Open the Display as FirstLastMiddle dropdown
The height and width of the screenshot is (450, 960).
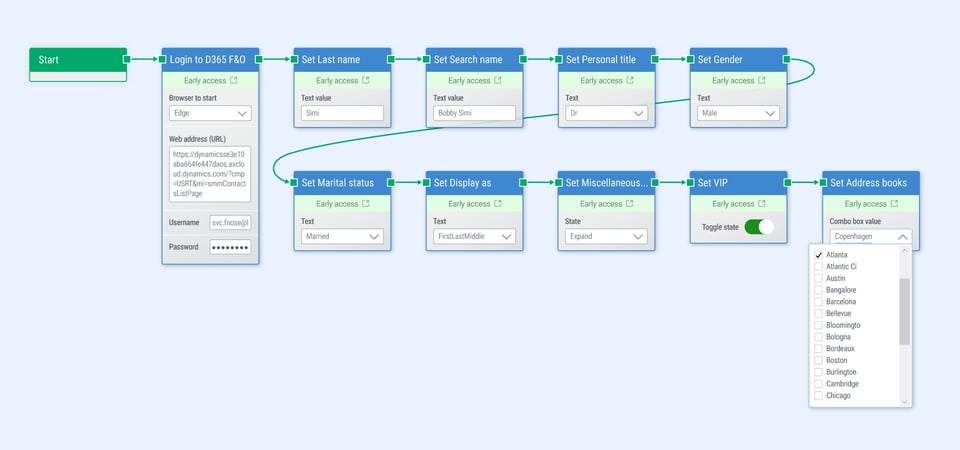pos(474,236)
